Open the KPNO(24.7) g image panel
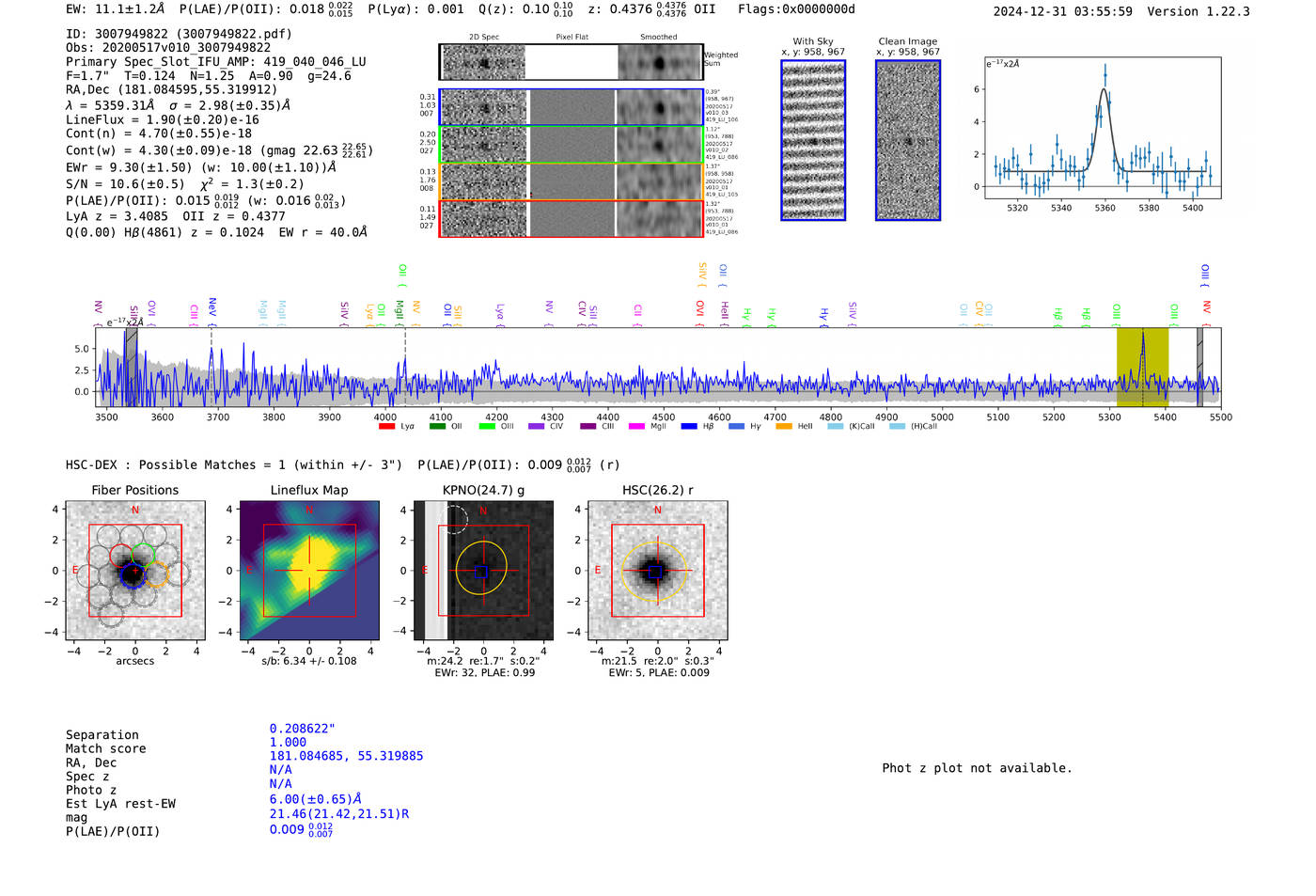 coord(483,571)
